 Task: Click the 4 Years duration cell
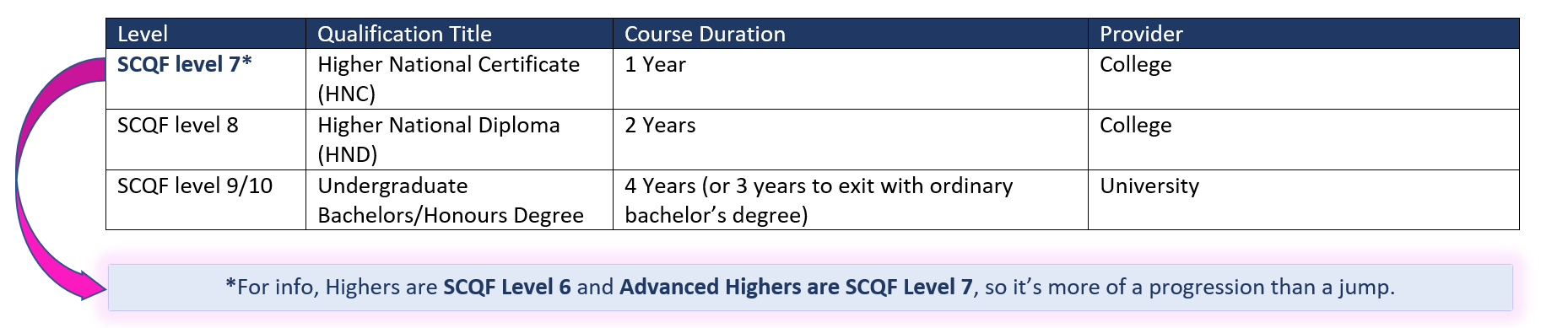click(851, 200)
